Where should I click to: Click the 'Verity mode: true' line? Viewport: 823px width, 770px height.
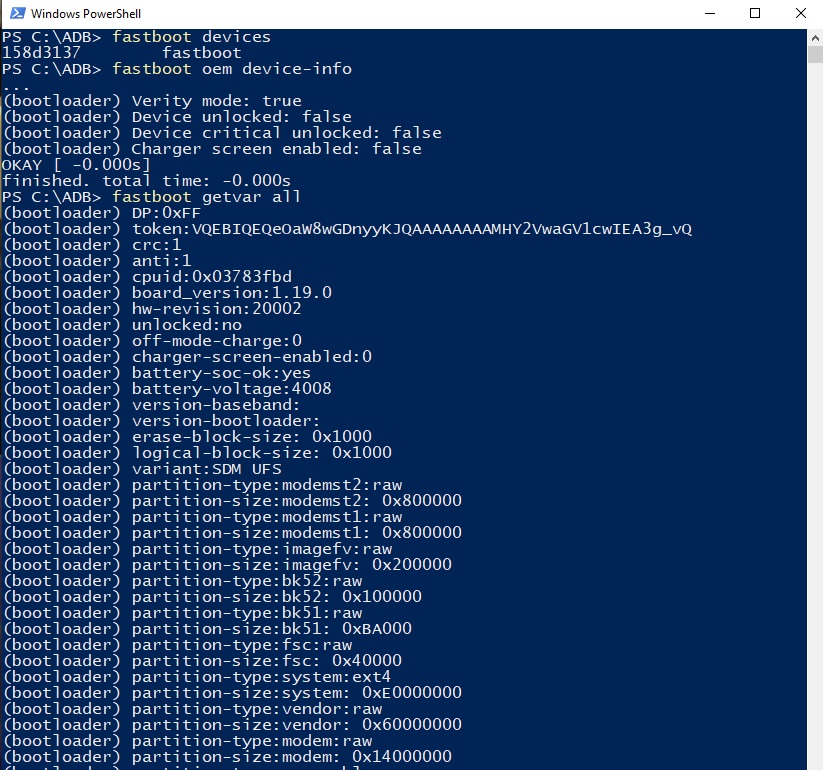152,101
